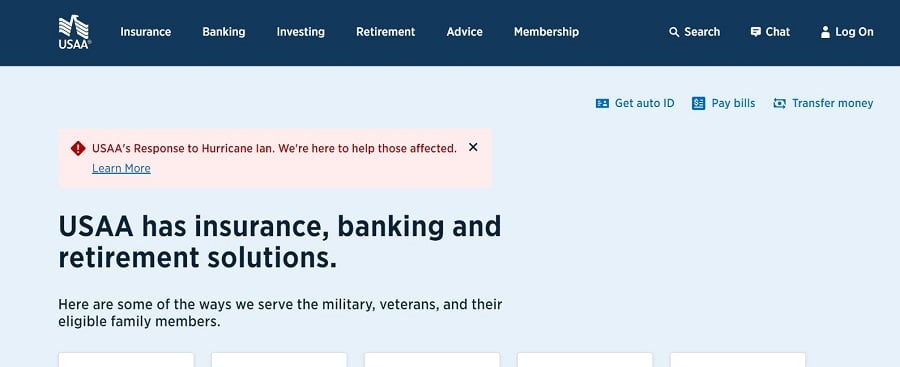Select the Transfer money link text
Viewport: 900px width, 367px height.
click(x=832, y=103)
